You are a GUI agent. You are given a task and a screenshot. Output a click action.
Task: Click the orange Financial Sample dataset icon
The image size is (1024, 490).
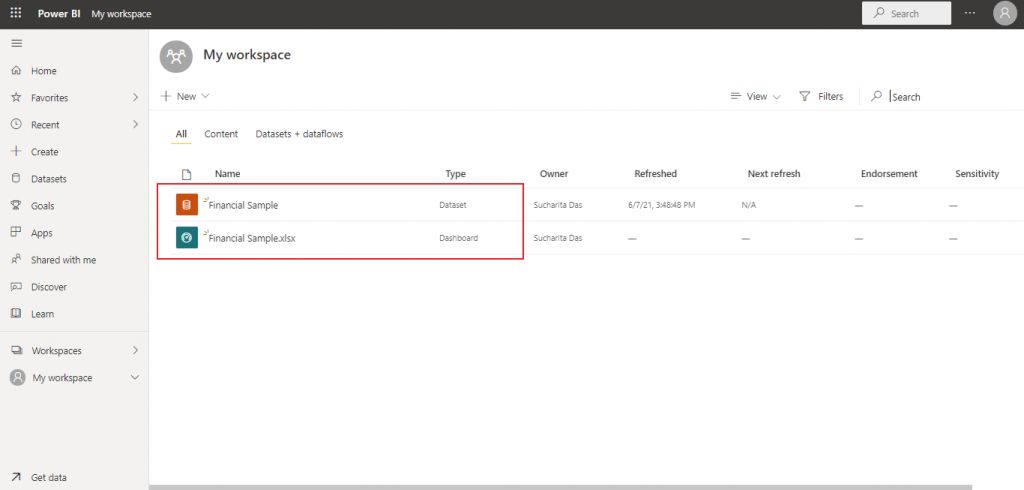(x=186, y=205)
